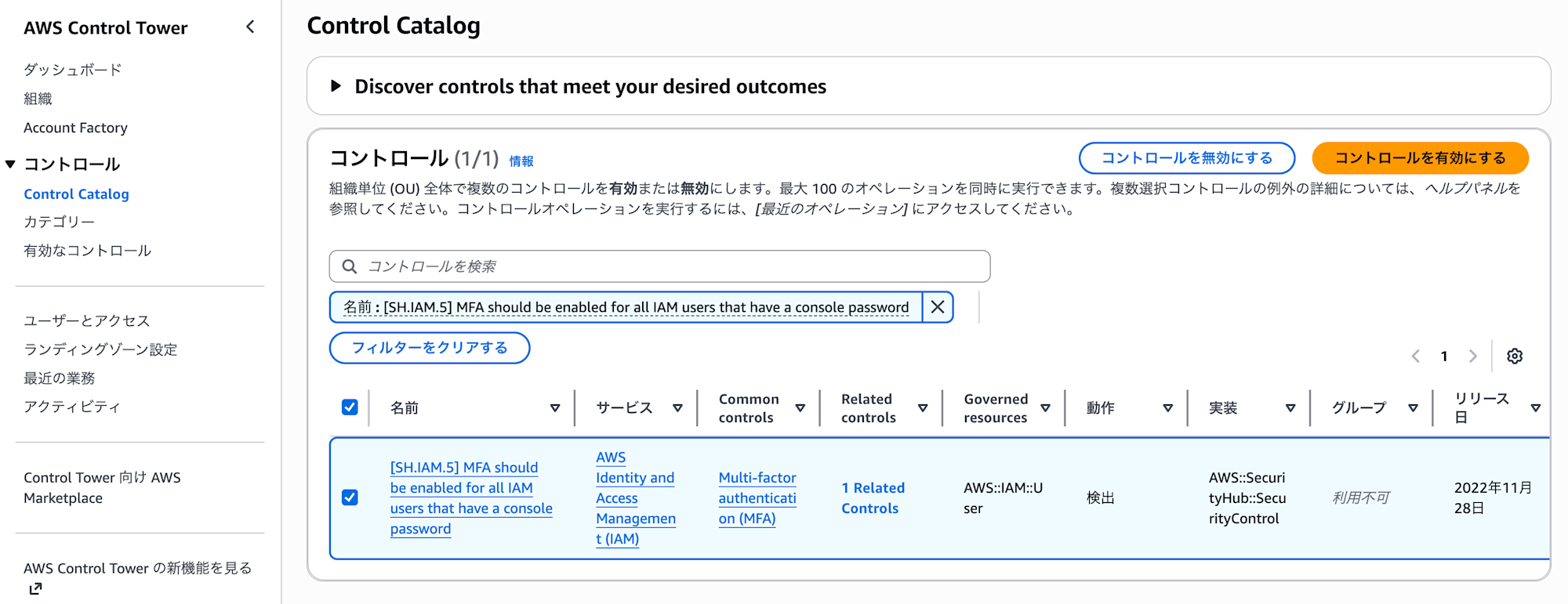The height and width of the screenshot is (604, 1568).
Task: Click the search magnifier icon
Action: coord(350,266)
